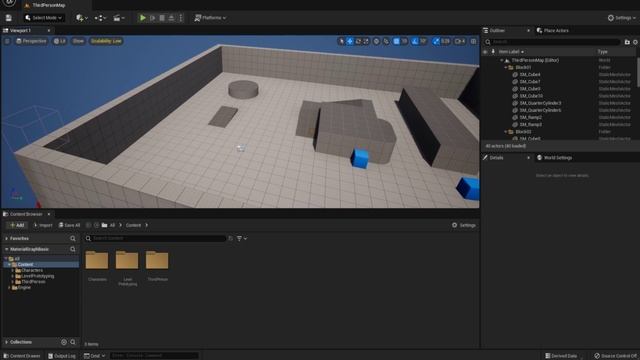Activate the rotate gizmo tool

coord(358,41)
